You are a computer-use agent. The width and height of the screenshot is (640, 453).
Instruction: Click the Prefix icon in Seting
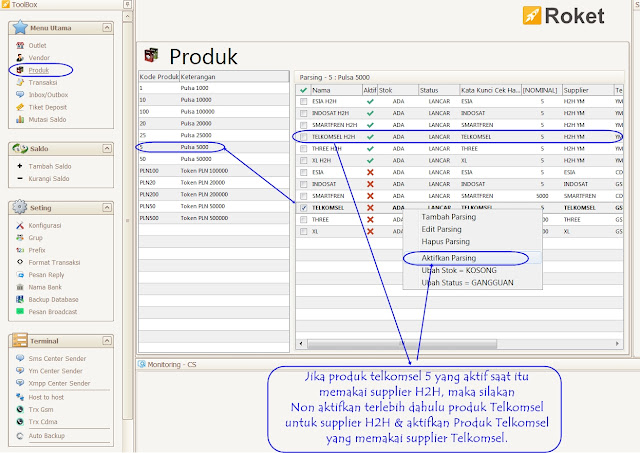point(20,250)
